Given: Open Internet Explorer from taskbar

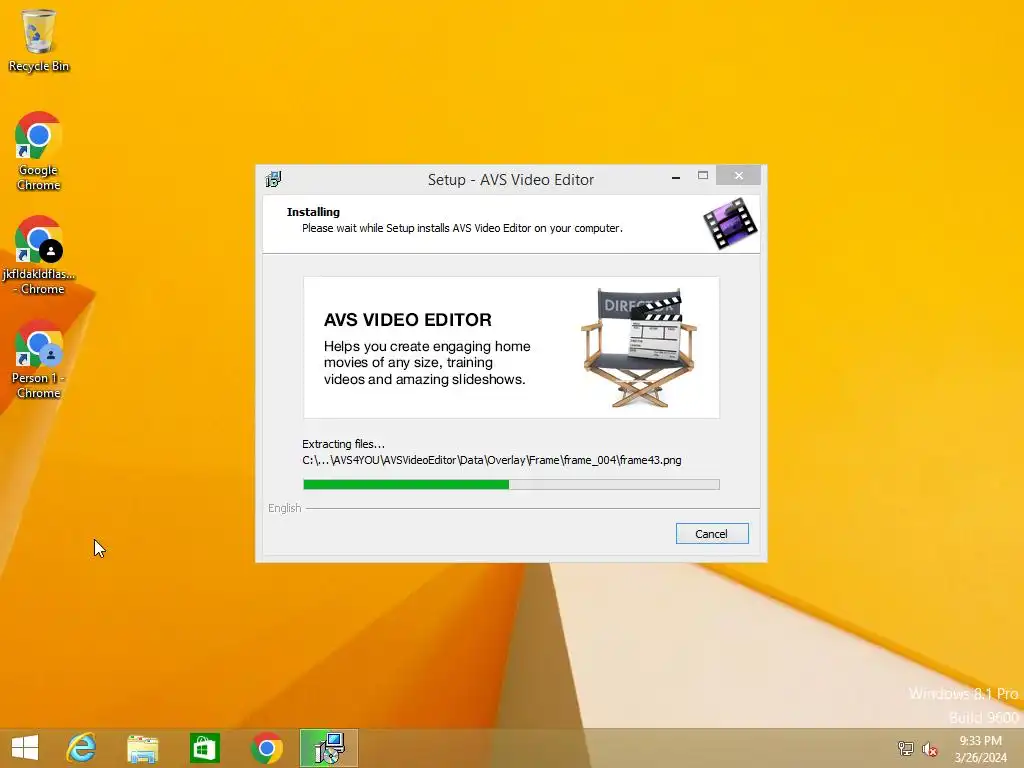Looking at the screenshot, I should click(81, 748).
